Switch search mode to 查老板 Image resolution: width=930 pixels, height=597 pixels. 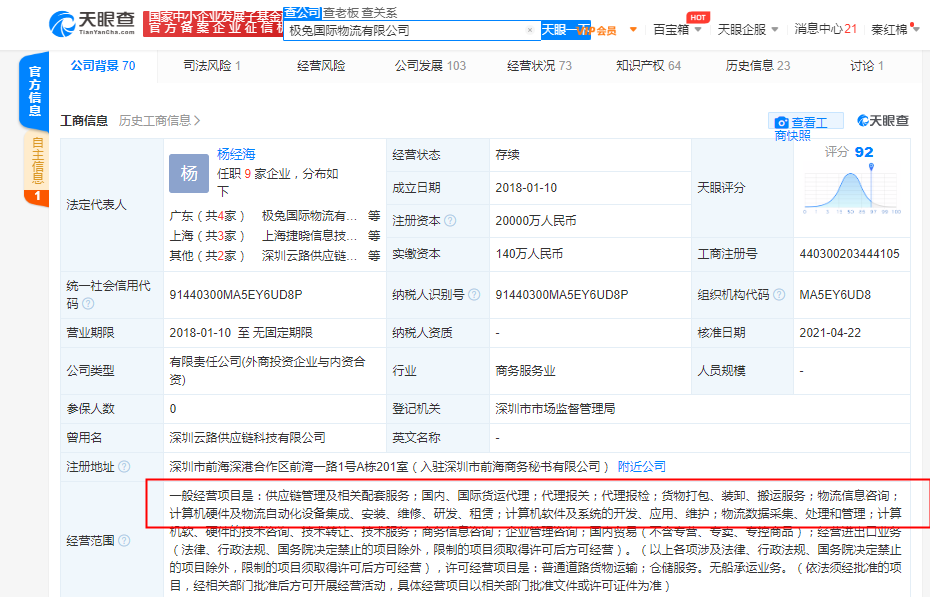coord(339,12)
